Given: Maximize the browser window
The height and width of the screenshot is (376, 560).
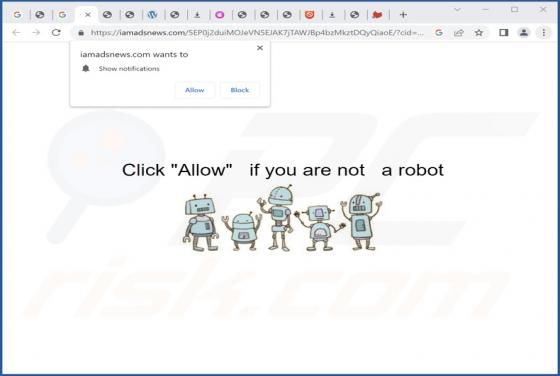Looking at the screenshot, I should [x=514, y=10].
